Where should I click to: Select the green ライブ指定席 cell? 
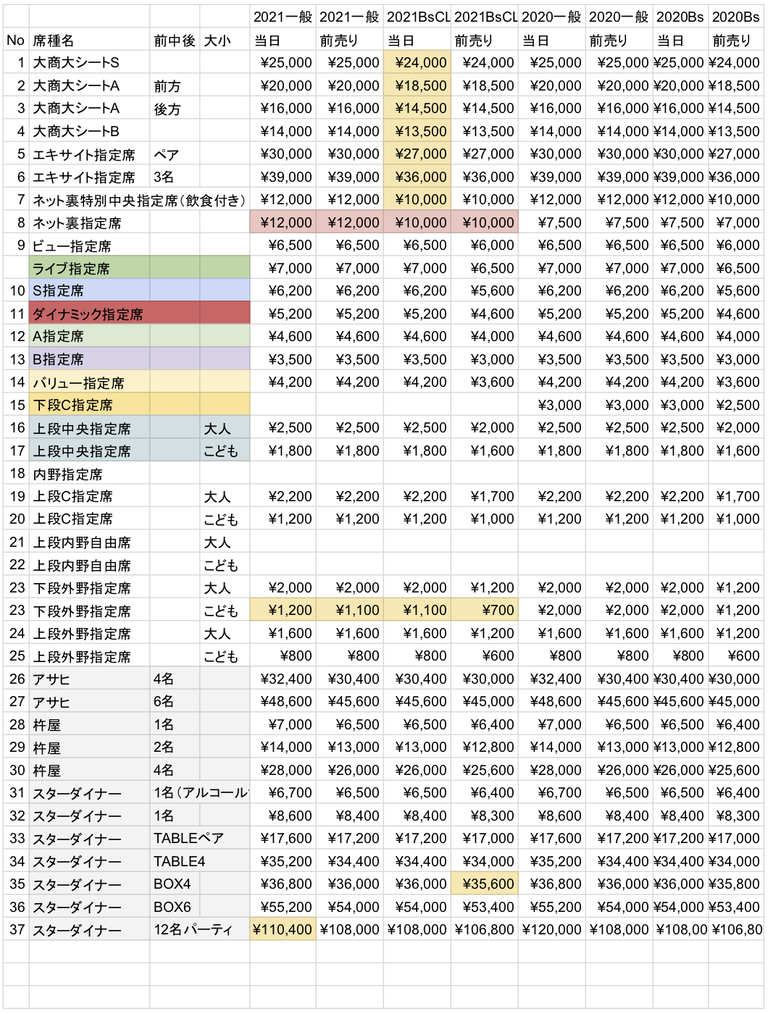click(x=90, y=268)
